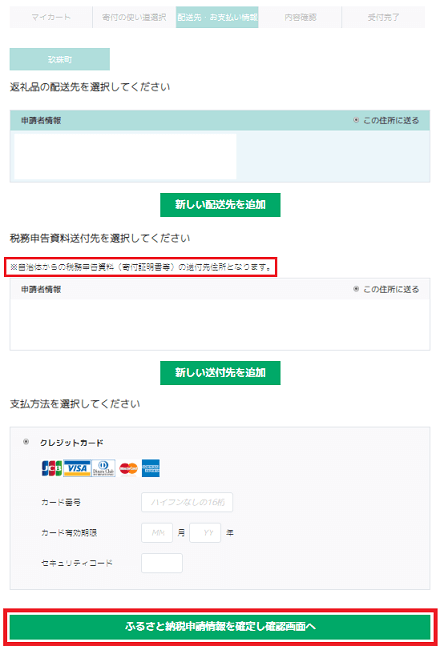440x646 pixels.
Task: Open the マイカート step tab
Action: pos(51,17)
